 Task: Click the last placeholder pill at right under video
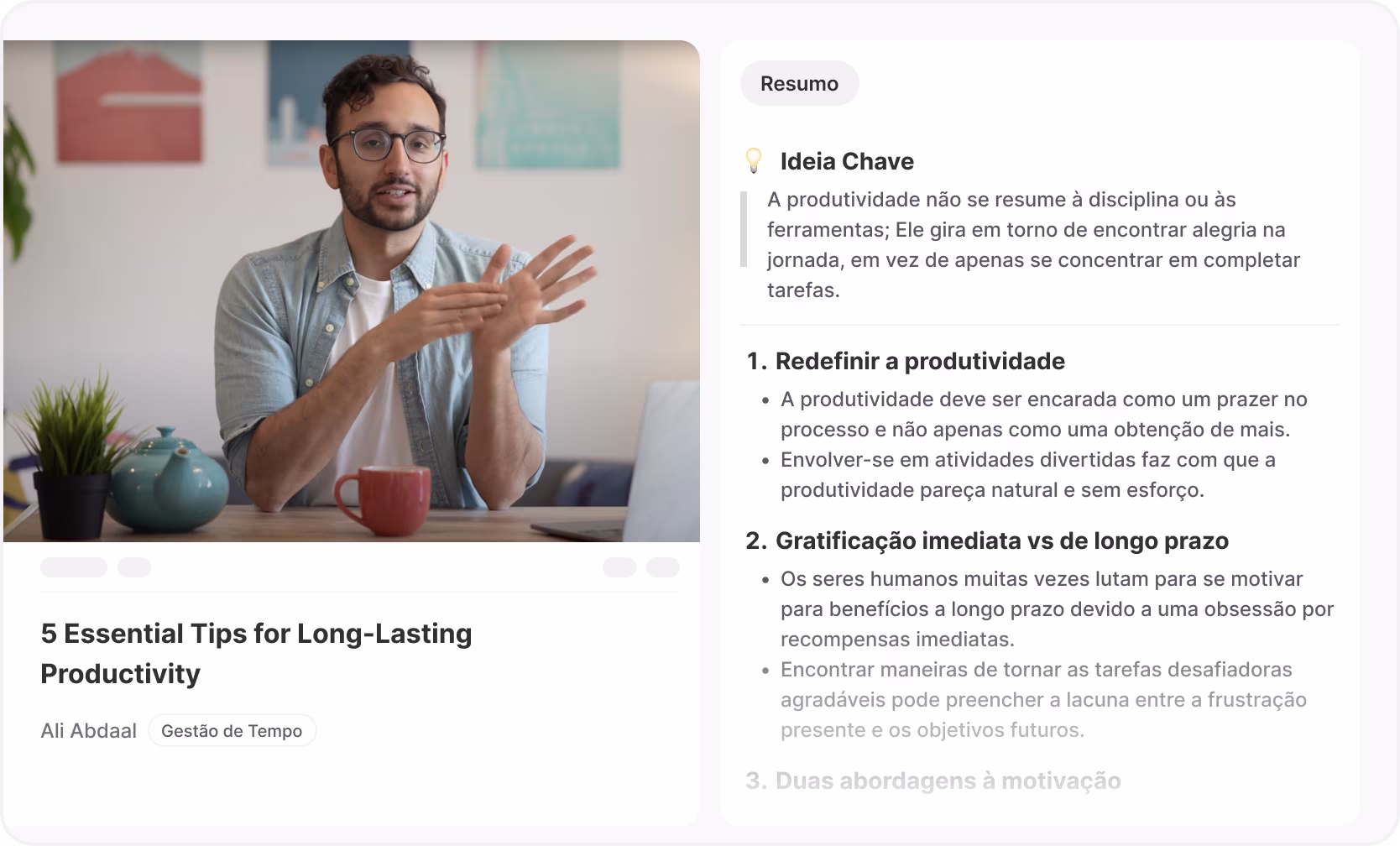(663, 567)
